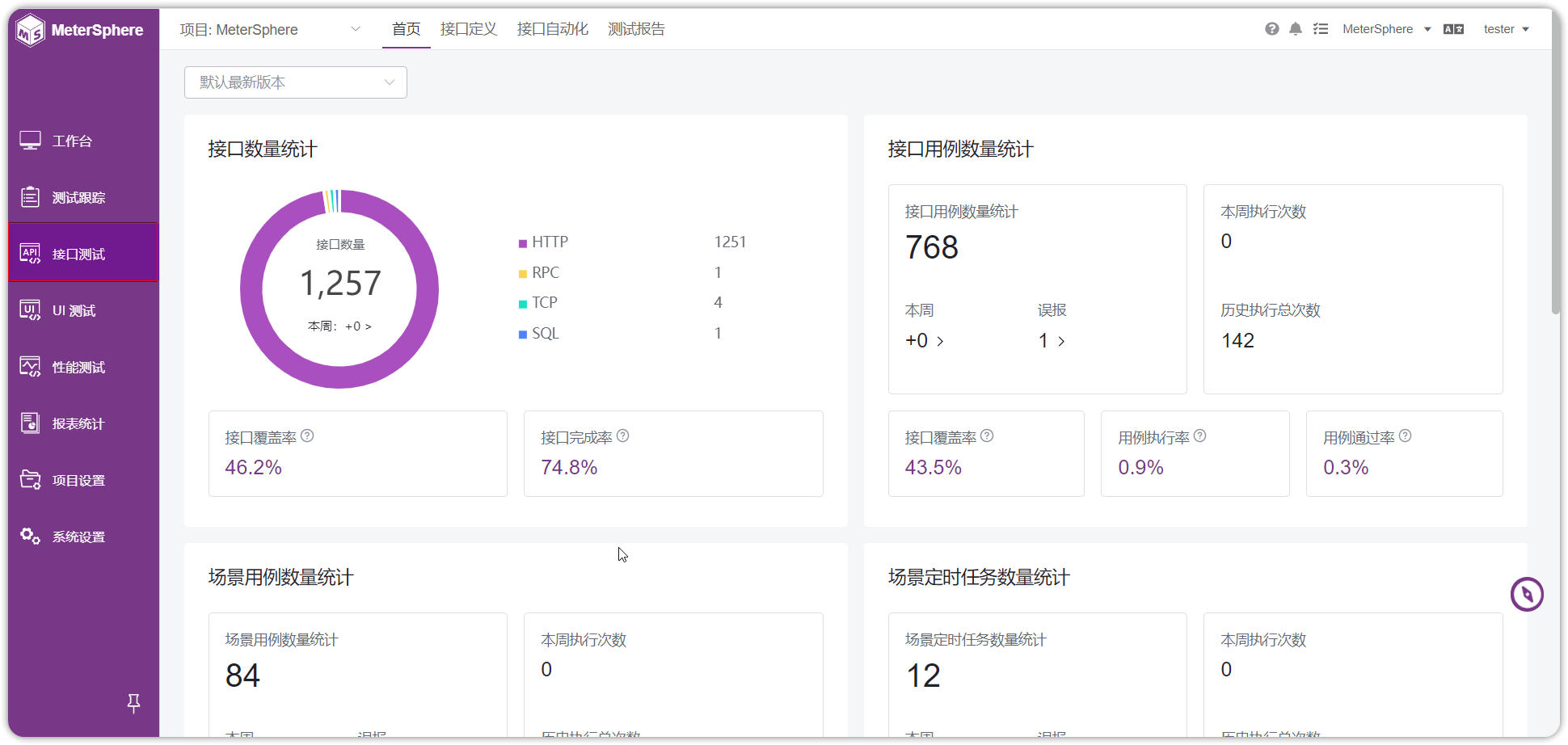Screen dimensions: 1568x745
Task: Switch to the 测试报告 tab
Action: (x=637, y=29)
